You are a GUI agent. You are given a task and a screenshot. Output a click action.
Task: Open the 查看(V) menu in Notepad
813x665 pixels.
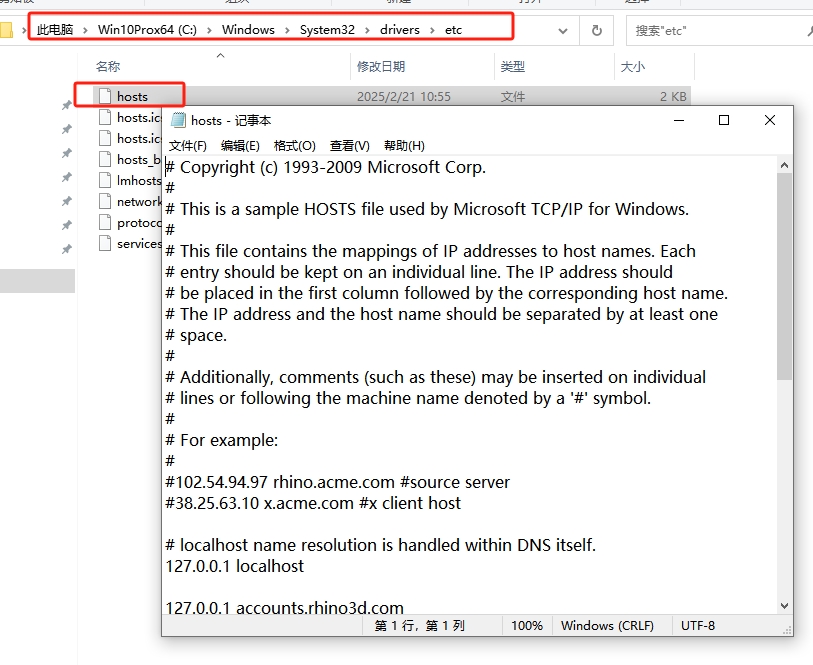tap(349, 146)
